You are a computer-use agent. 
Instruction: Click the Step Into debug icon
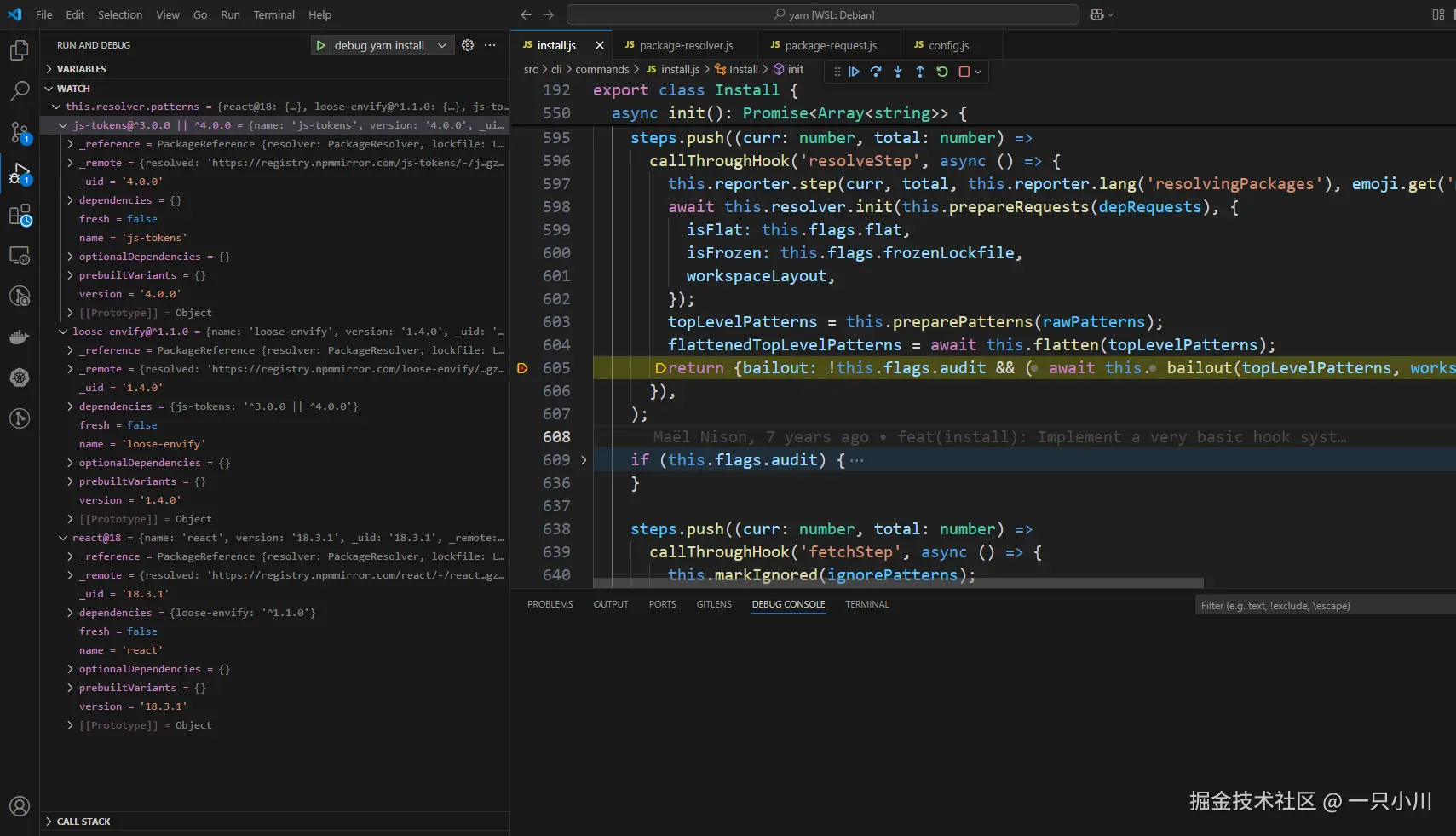898,72
